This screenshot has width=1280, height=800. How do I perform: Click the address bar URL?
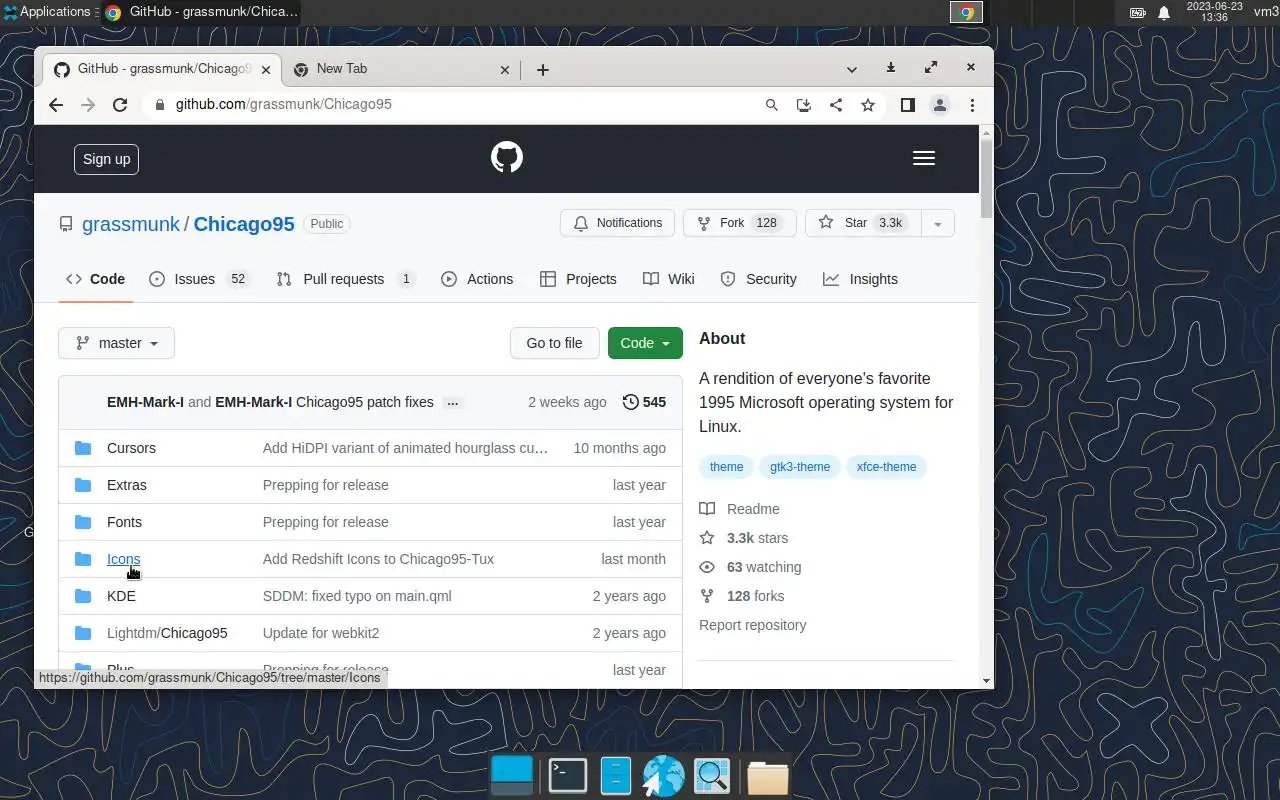(284, 104)
